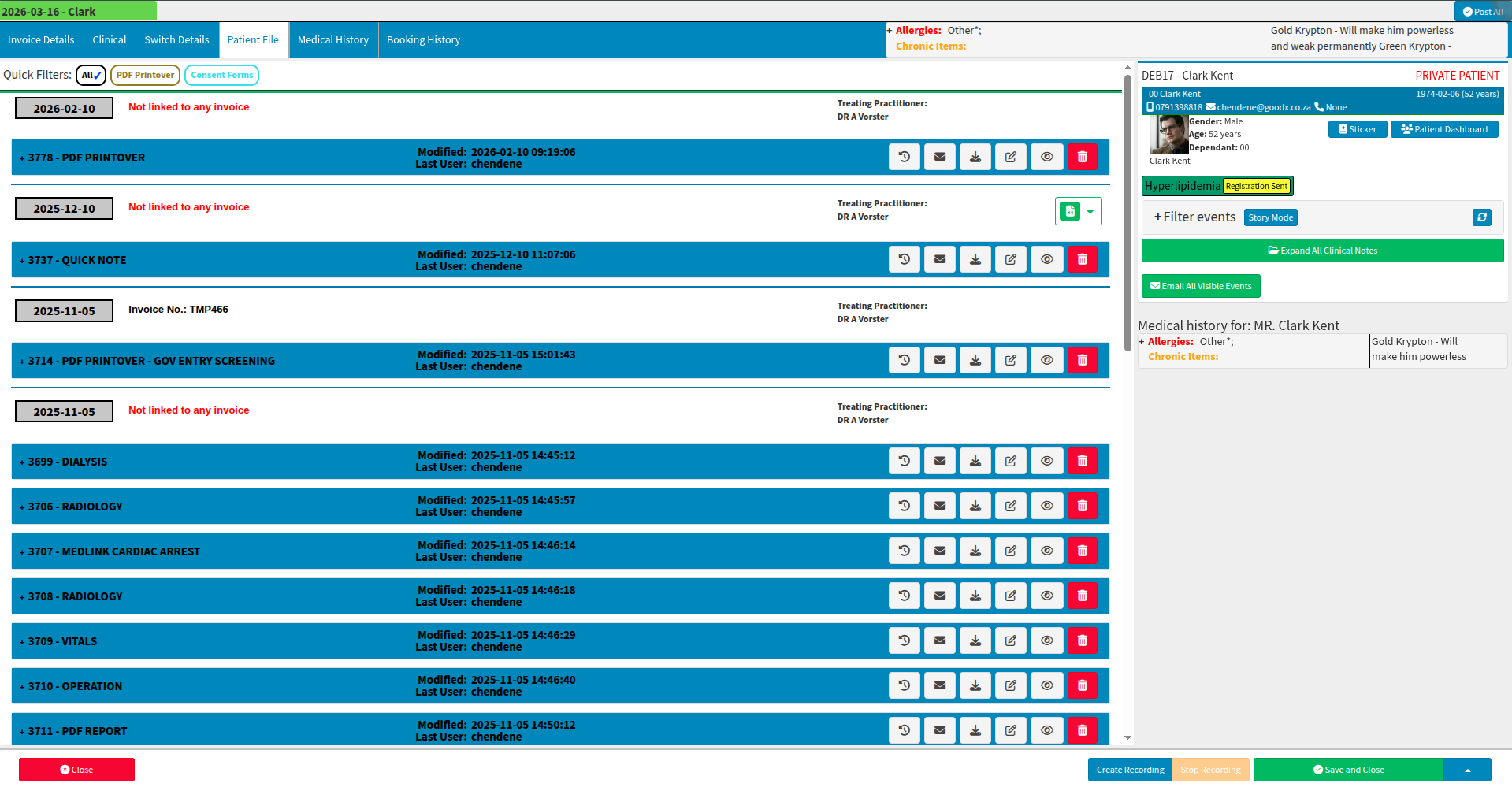Delete the 3737 Quick Note
Image resolution: width=1512 pixels, height=787 pixels.
(x=1083, y=259)
